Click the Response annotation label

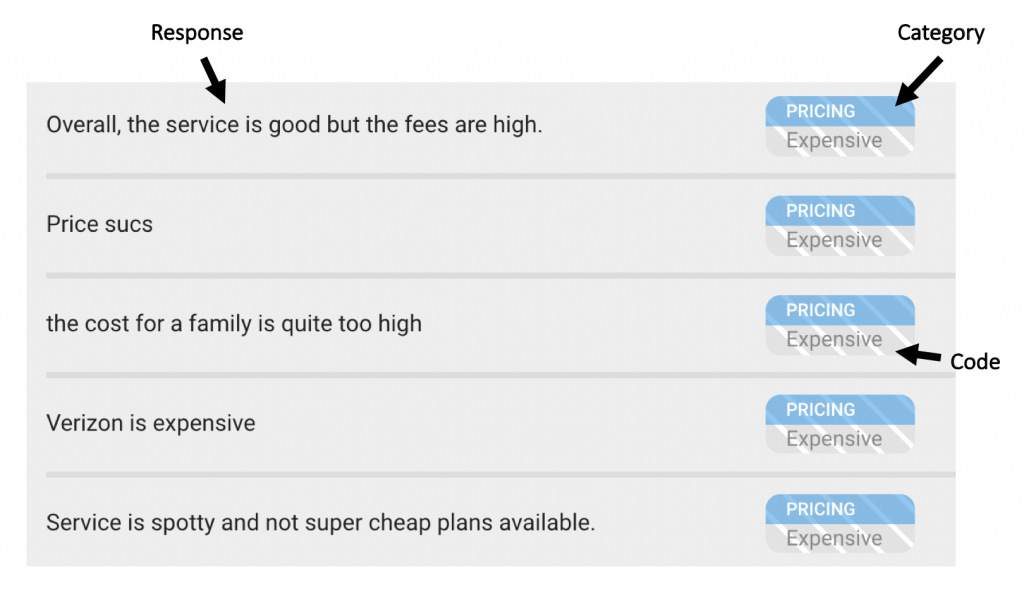click(197, 33)
